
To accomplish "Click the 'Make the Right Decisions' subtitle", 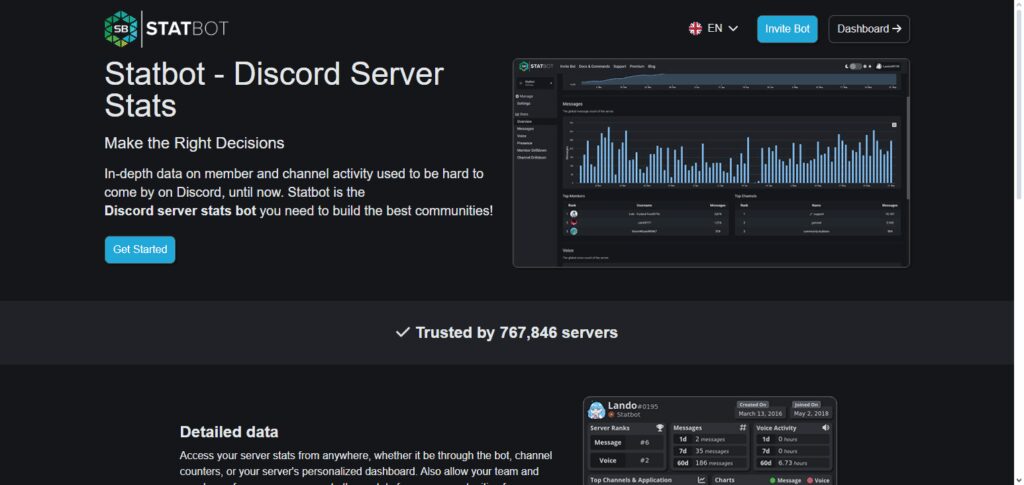I will [194, 143].
